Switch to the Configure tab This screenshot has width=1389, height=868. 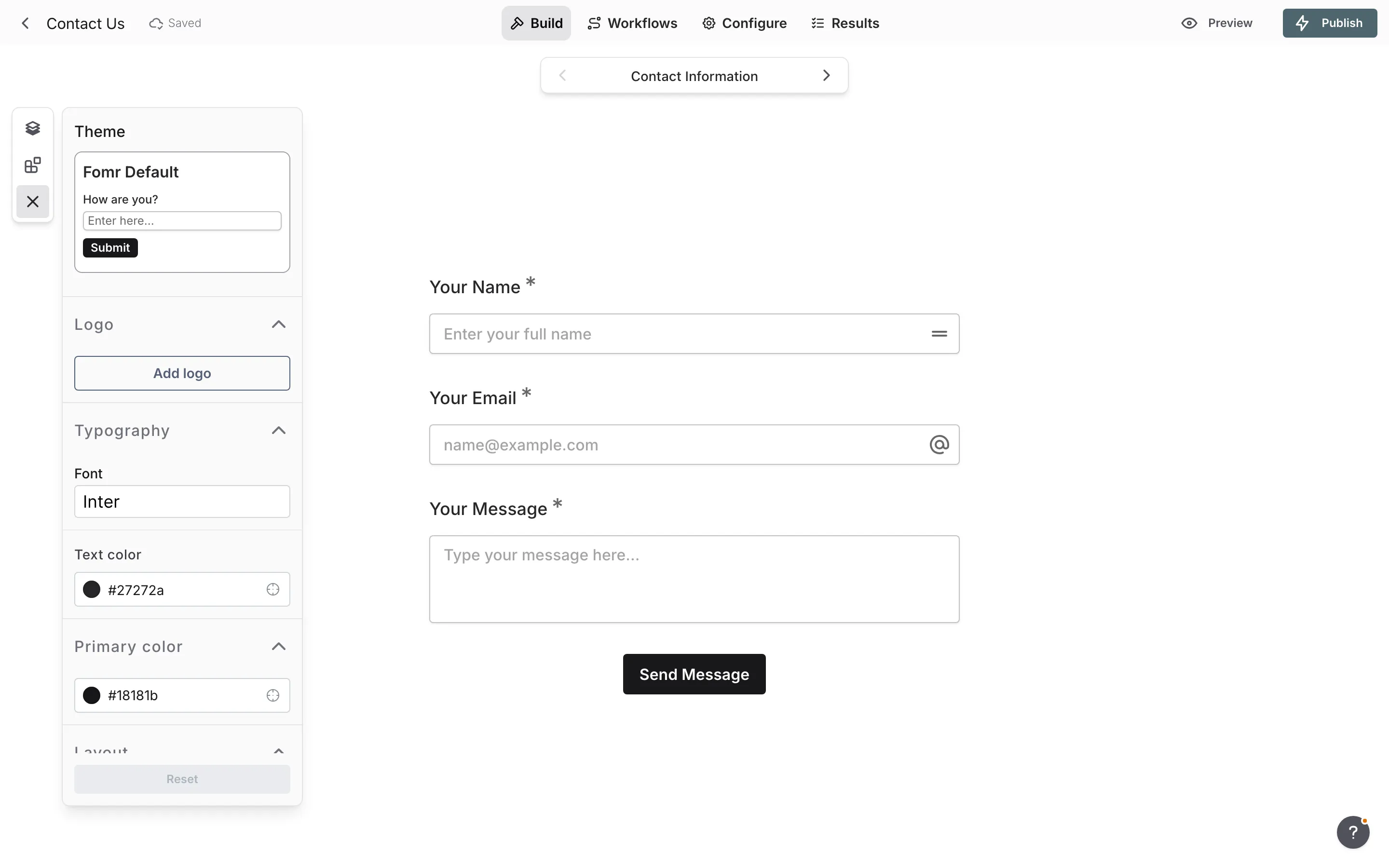coord(745,23)
